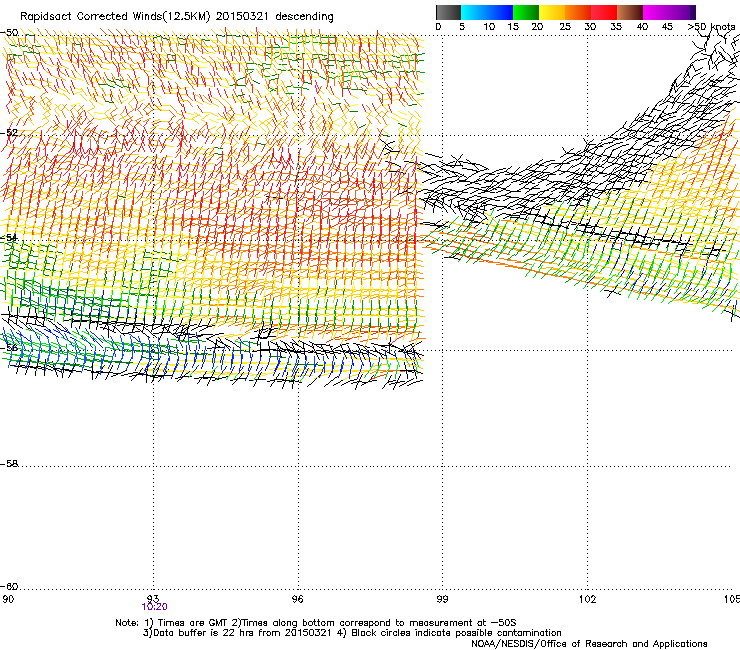740x650 pixels.
Task: Click the longitude label '90'
Action: 8,599
